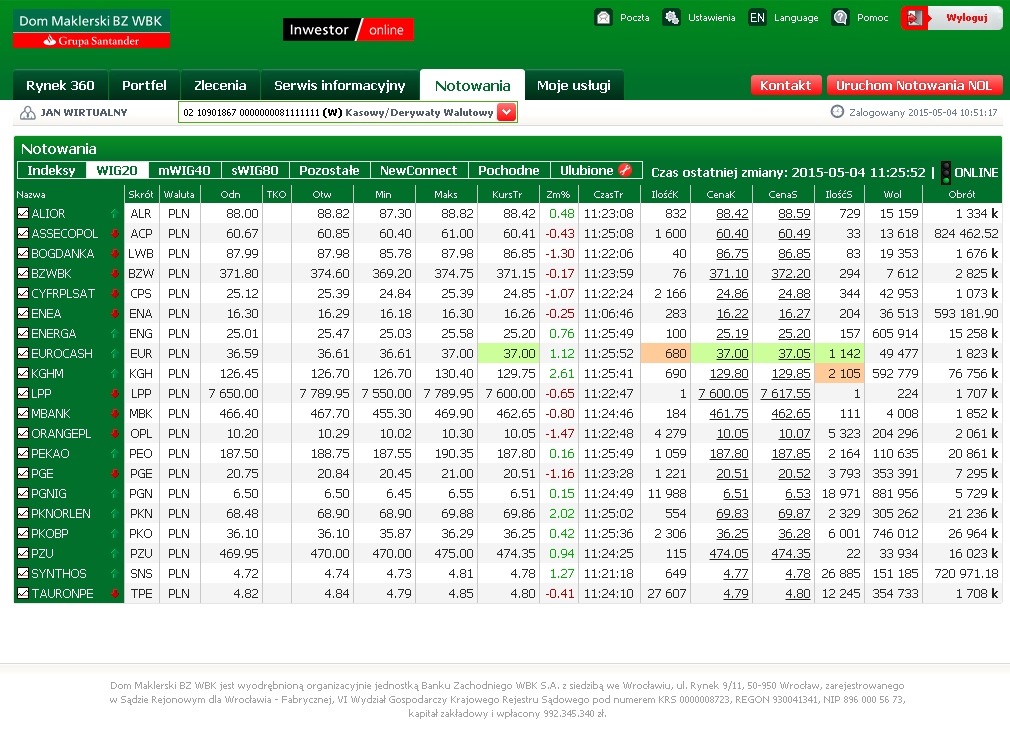This screenshot has height=729, width=1010.
Task: Open Serwis informacyjny tab
Action: coord(339,85)
